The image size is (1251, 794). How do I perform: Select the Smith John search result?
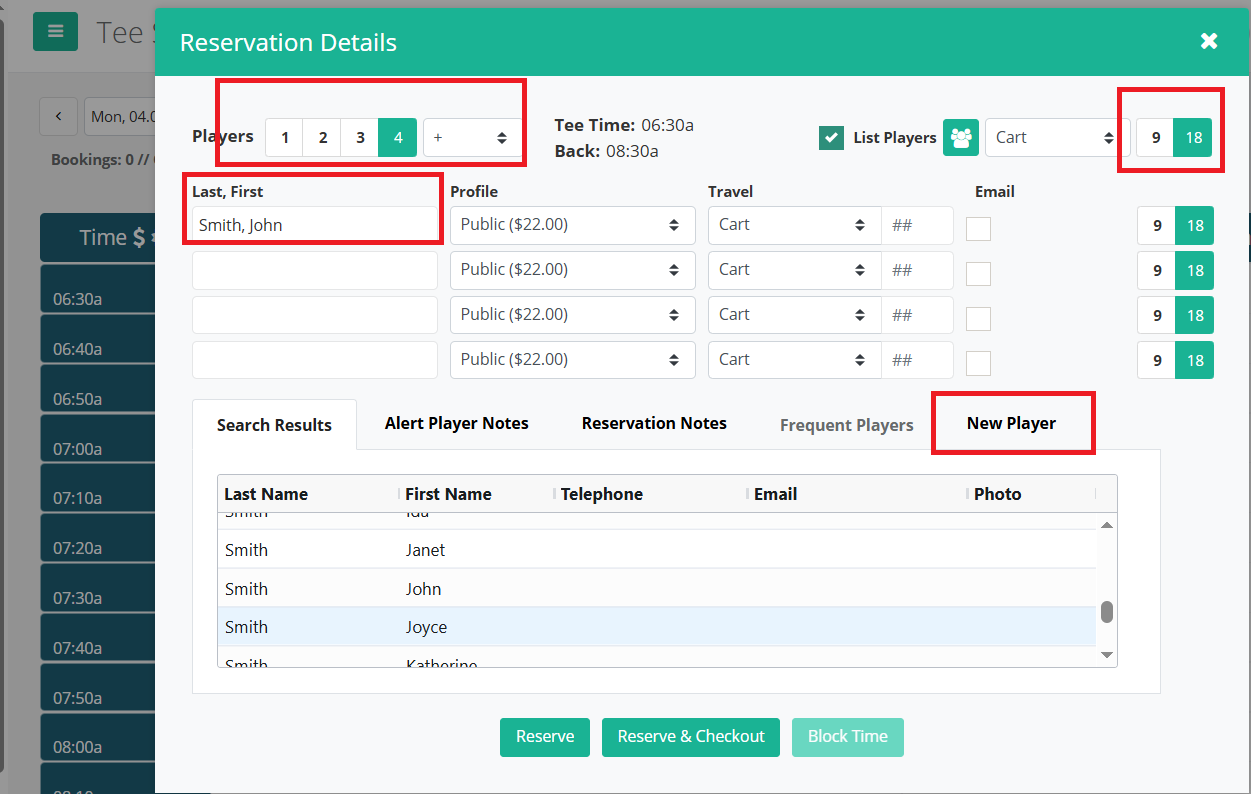tap(657, 589)
